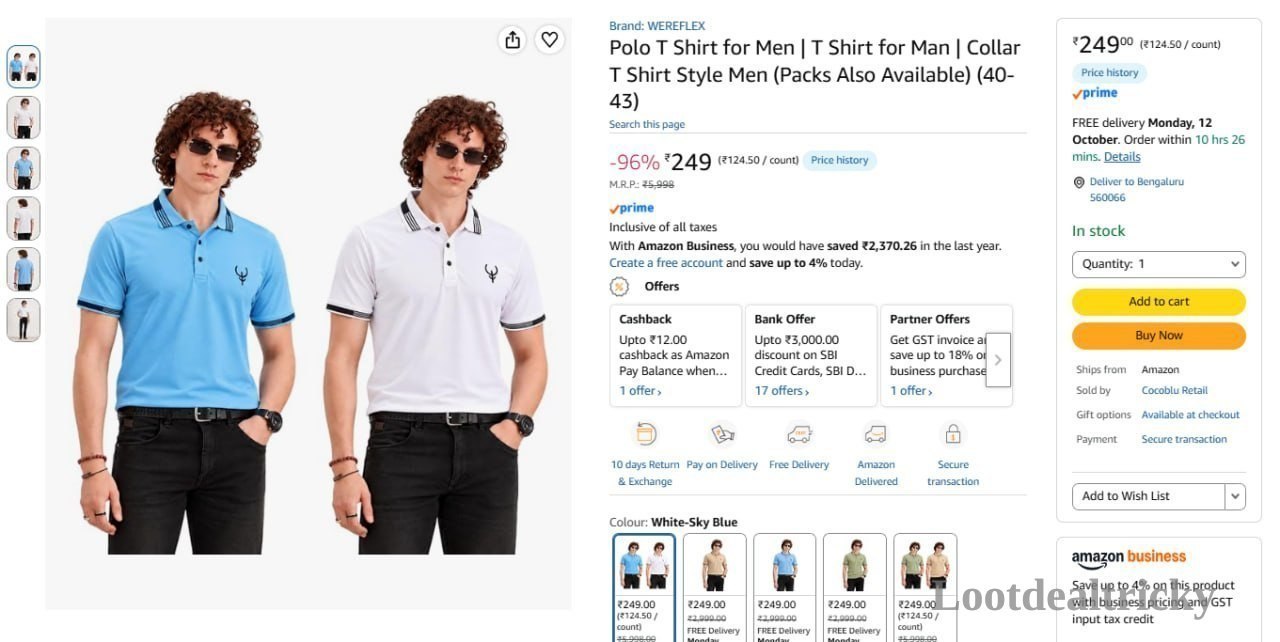This screenshot has height=642, width=1280.
Task: Expand the Add to Wish List arrow
Action: 1235,496
